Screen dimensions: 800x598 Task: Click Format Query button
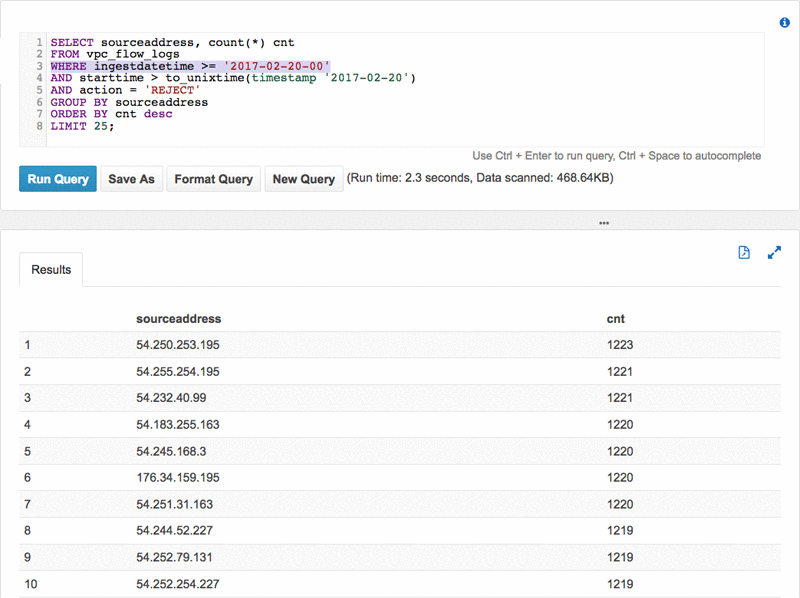click(213, 179)
